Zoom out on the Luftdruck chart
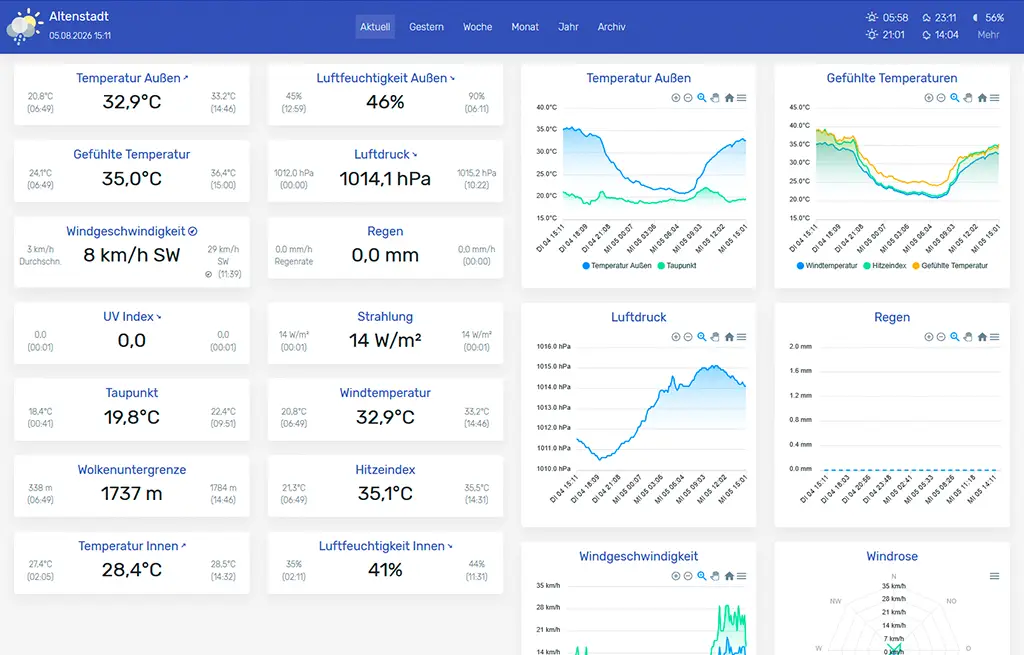 pos(688,337)
